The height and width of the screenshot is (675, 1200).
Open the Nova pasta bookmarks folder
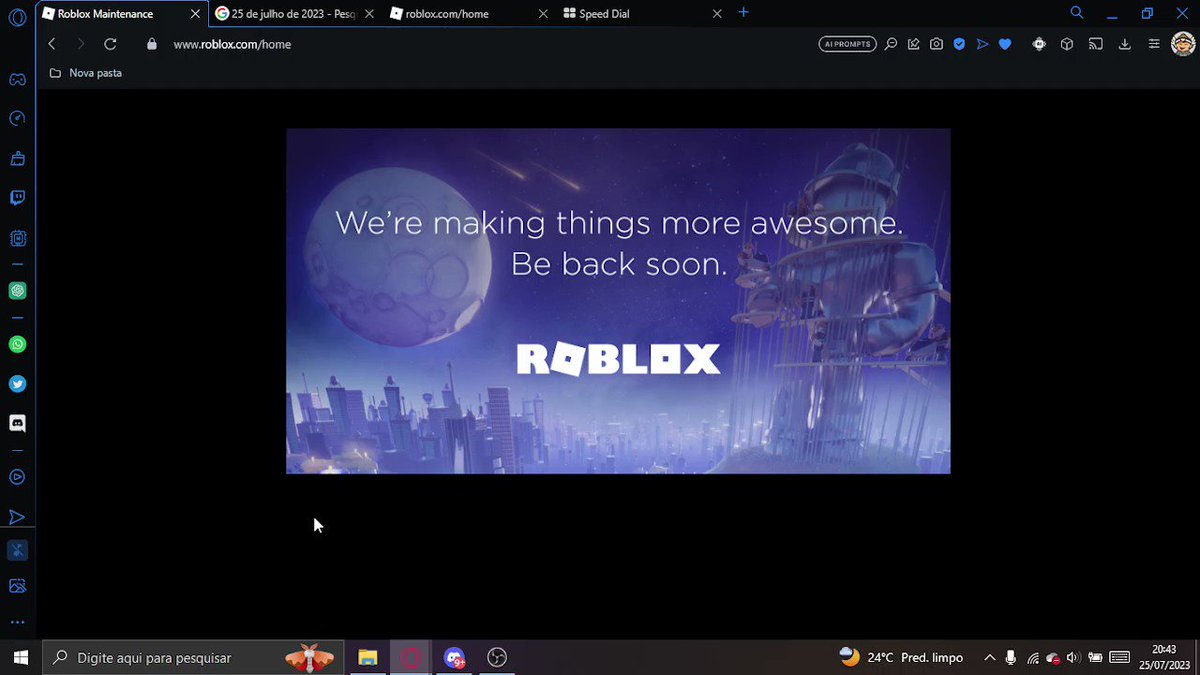pyautogui.click(x=86, y=73)
